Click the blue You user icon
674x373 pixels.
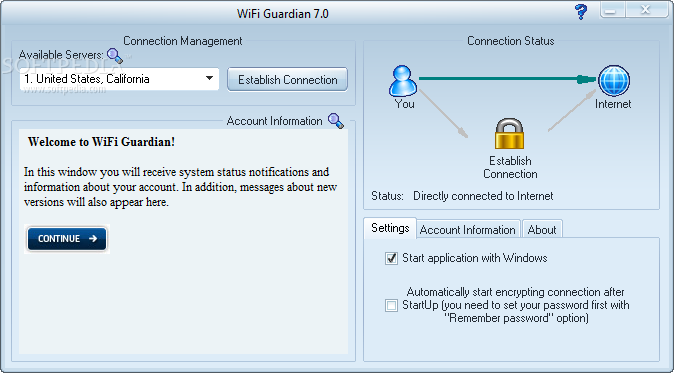(x=403, y=81)
